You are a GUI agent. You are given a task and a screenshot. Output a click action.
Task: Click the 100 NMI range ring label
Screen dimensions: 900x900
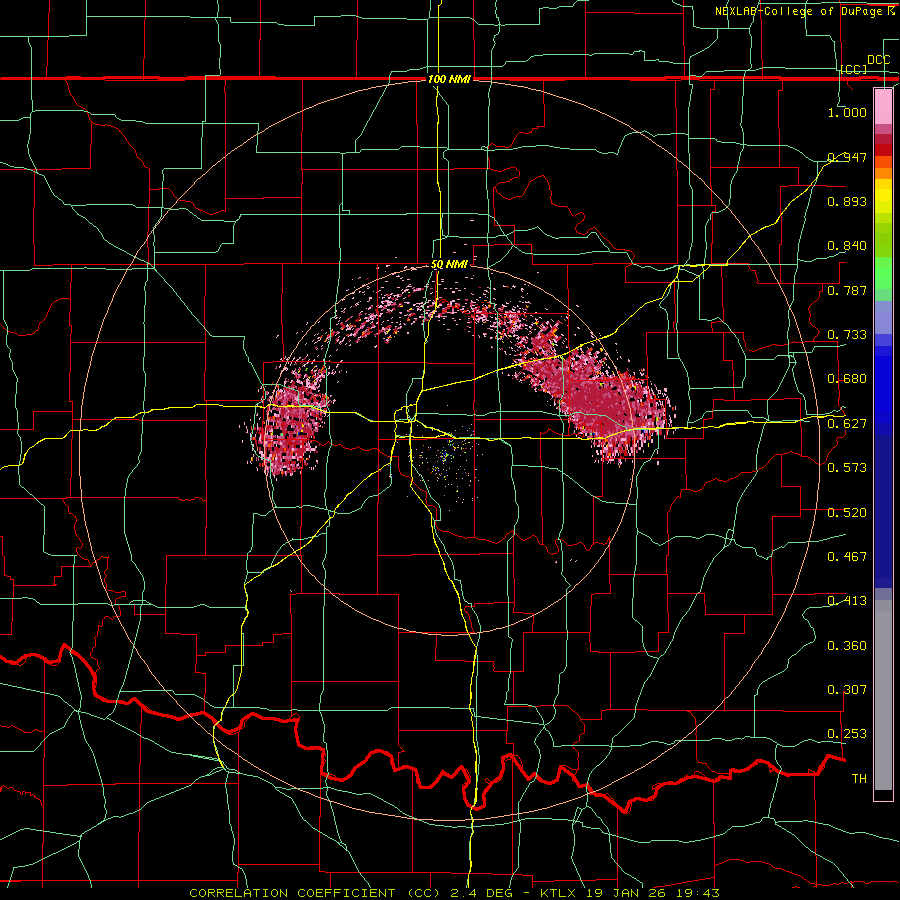click(449, 79)
